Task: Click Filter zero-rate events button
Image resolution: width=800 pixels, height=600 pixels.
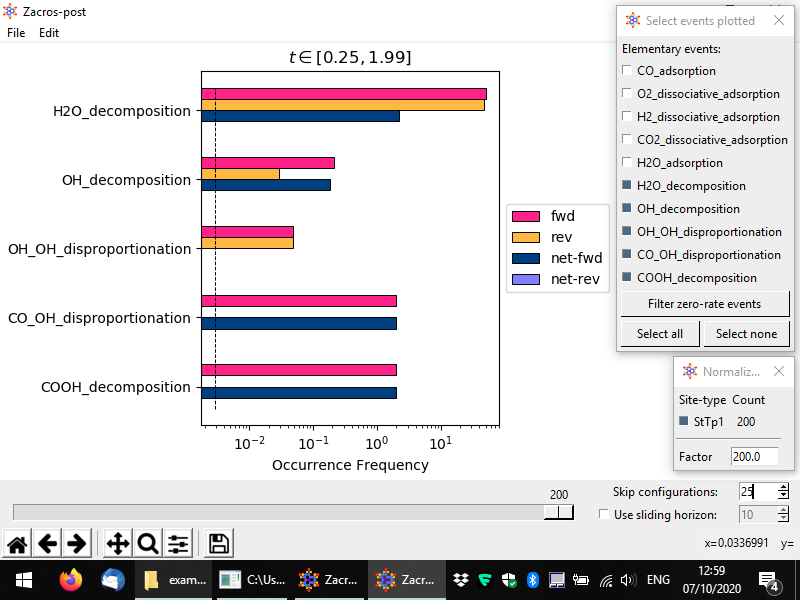Action: pyautogui.click(x=705, y=304)
